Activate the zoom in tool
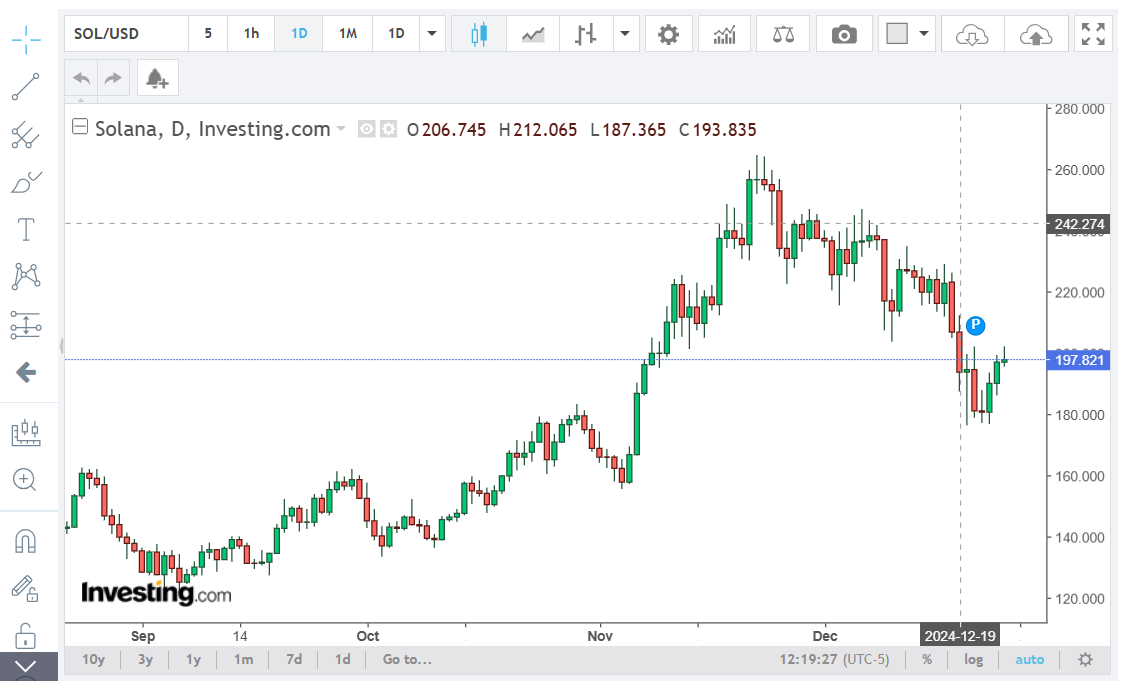 coord(25,480)
